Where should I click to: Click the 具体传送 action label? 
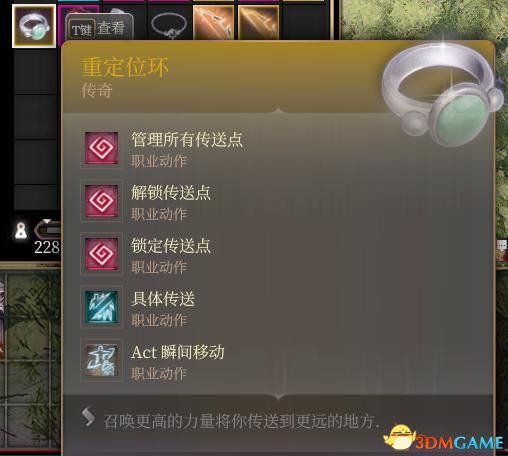coord(163,299)
